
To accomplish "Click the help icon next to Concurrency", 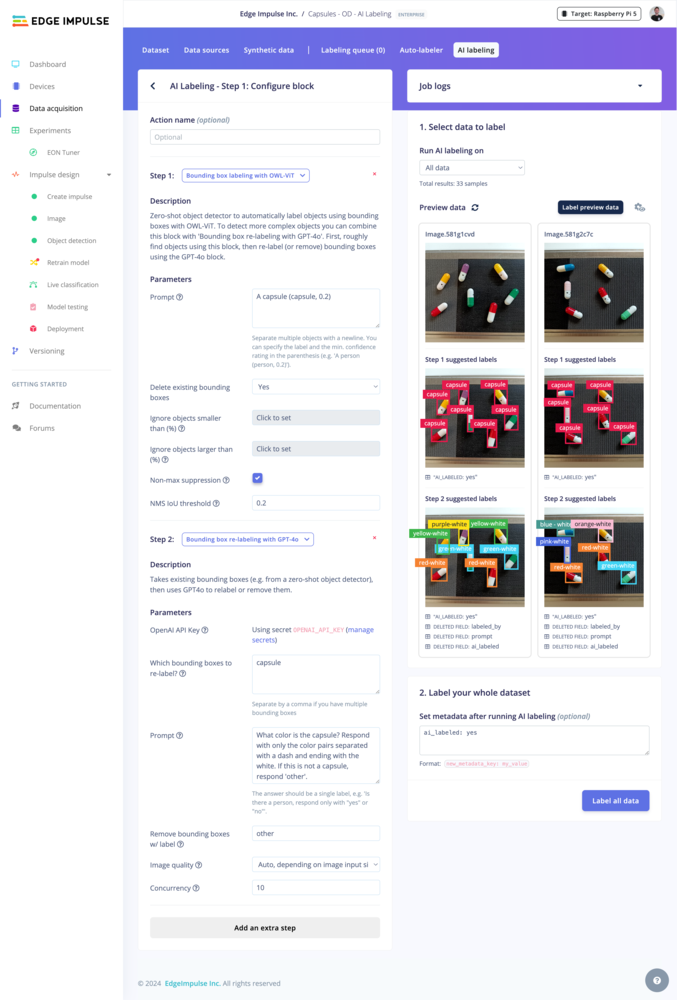I will click(196, 888).
